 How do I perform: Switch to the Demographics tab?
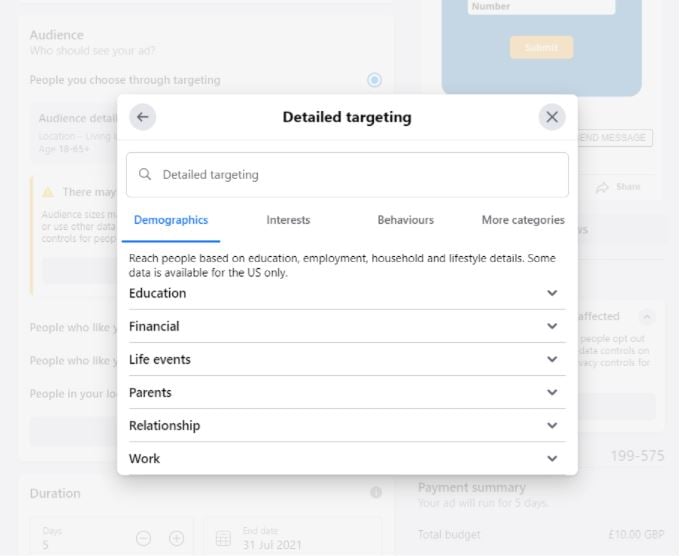[171, 220]
